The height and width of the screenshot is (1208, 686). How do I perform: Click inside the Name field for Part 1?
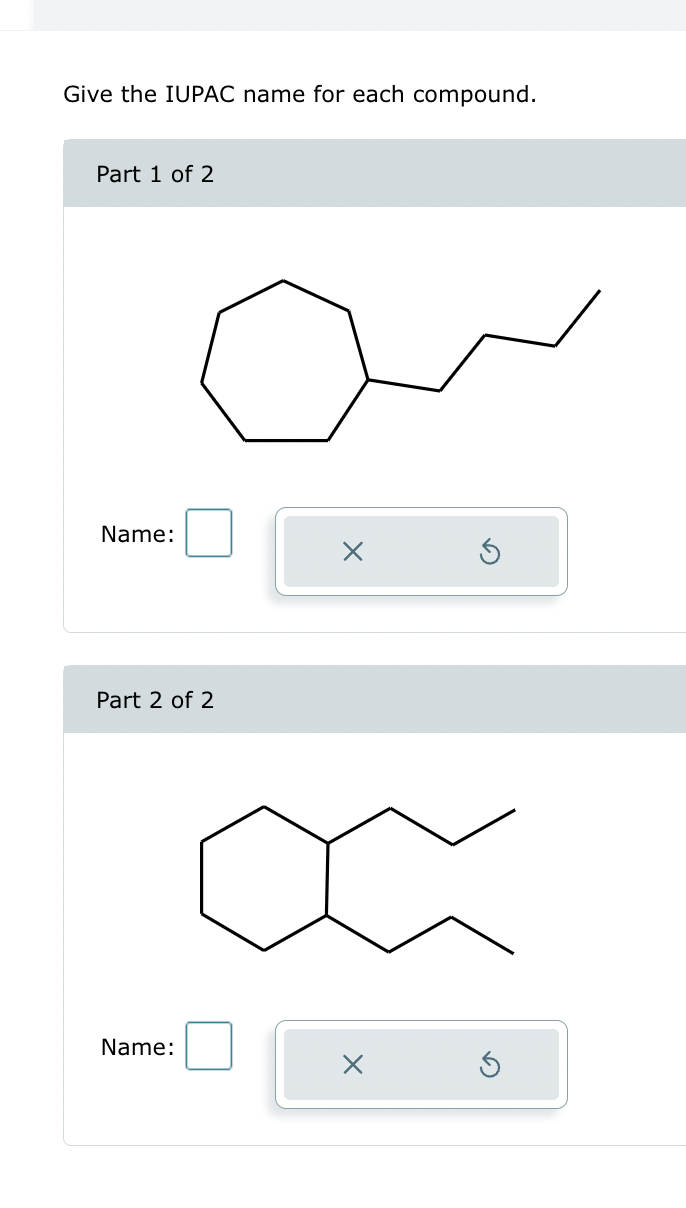pos(209,533)
